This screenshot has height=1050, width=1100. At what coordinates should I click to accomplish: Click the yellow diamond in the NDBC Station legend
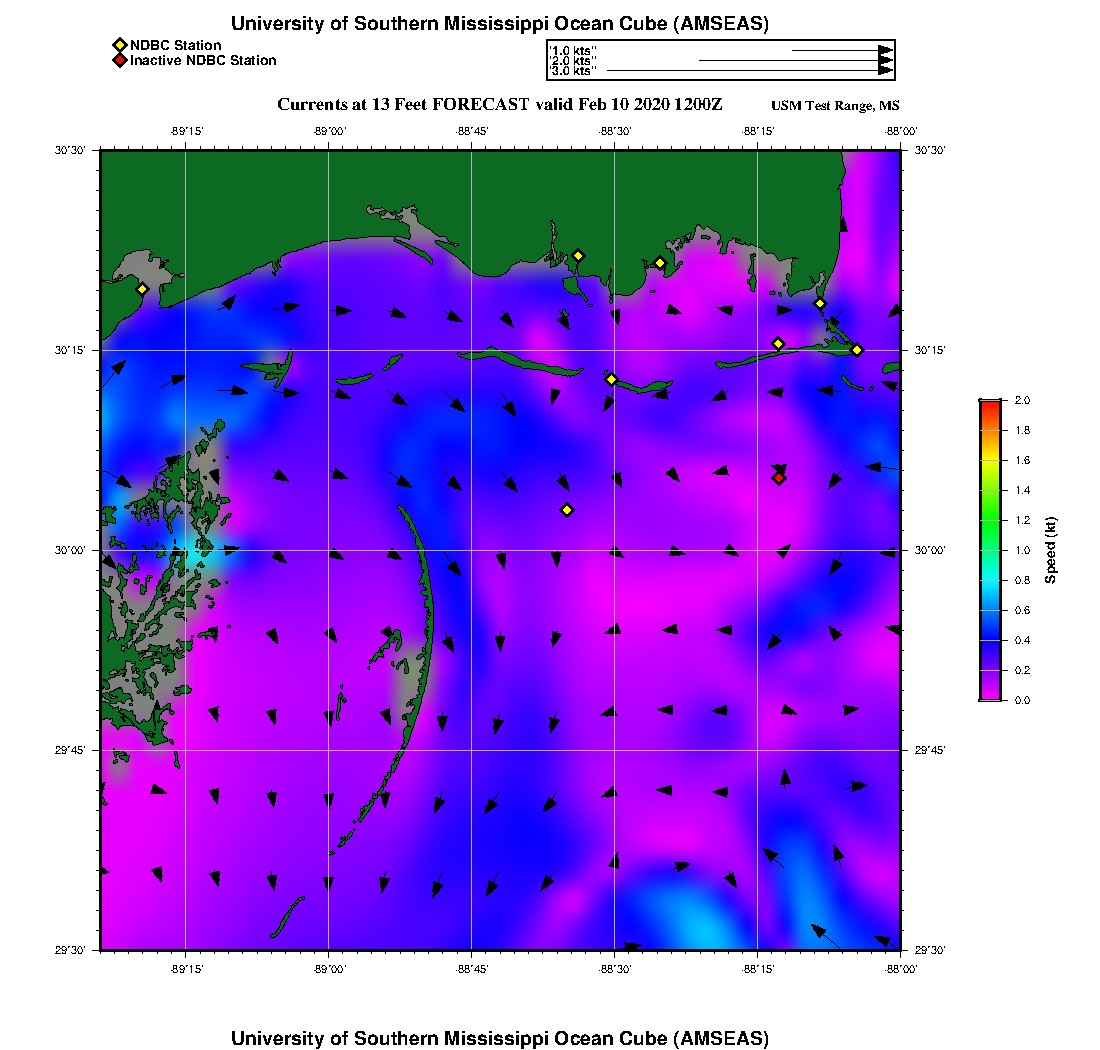coord(119,45)
